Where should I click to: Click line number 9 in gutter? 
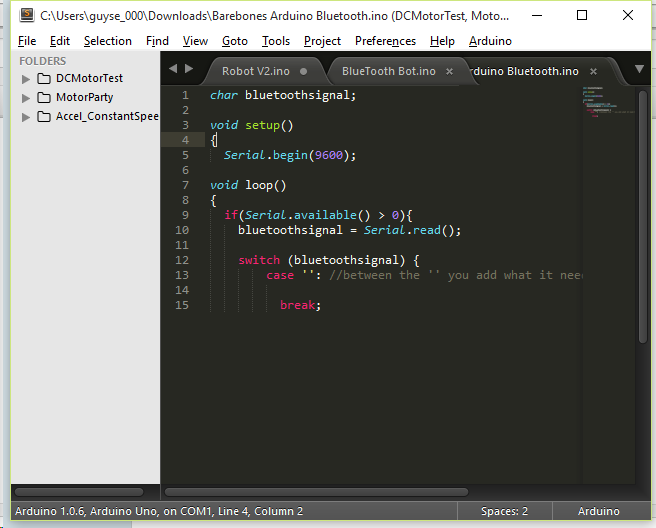click(x=185, y=215)
